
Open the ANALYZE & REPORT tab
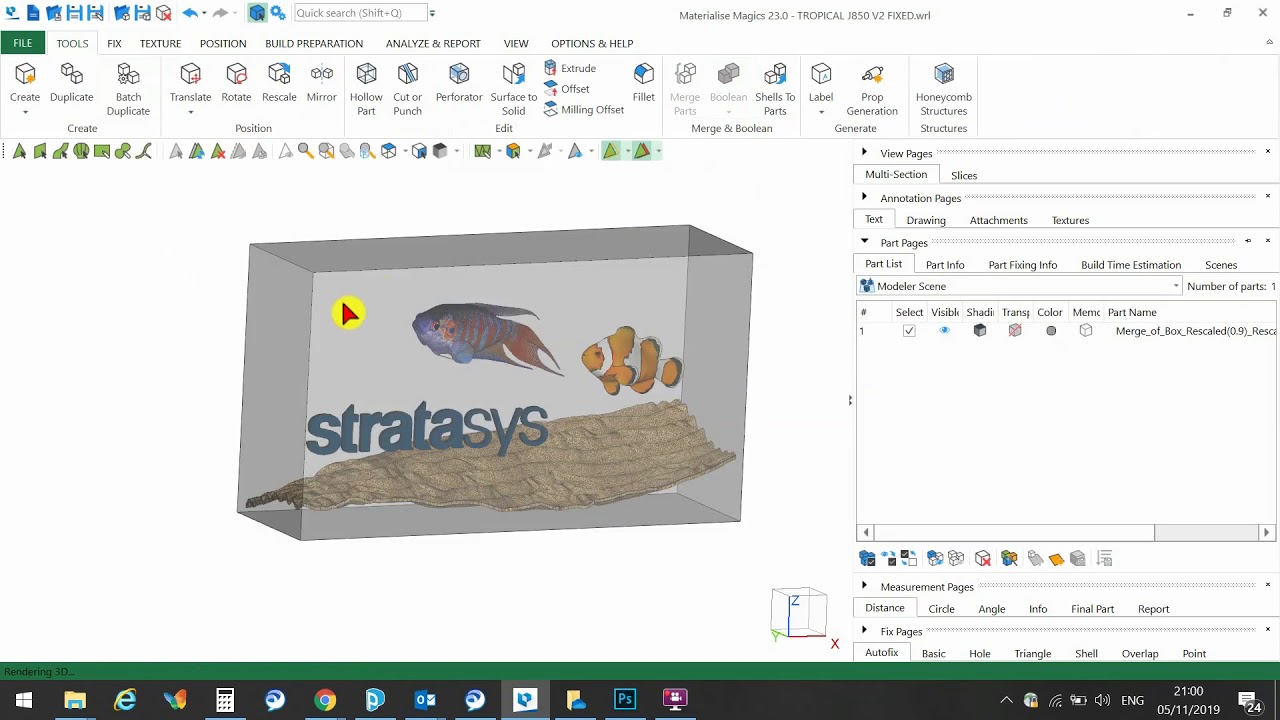(x=433, y=43)
